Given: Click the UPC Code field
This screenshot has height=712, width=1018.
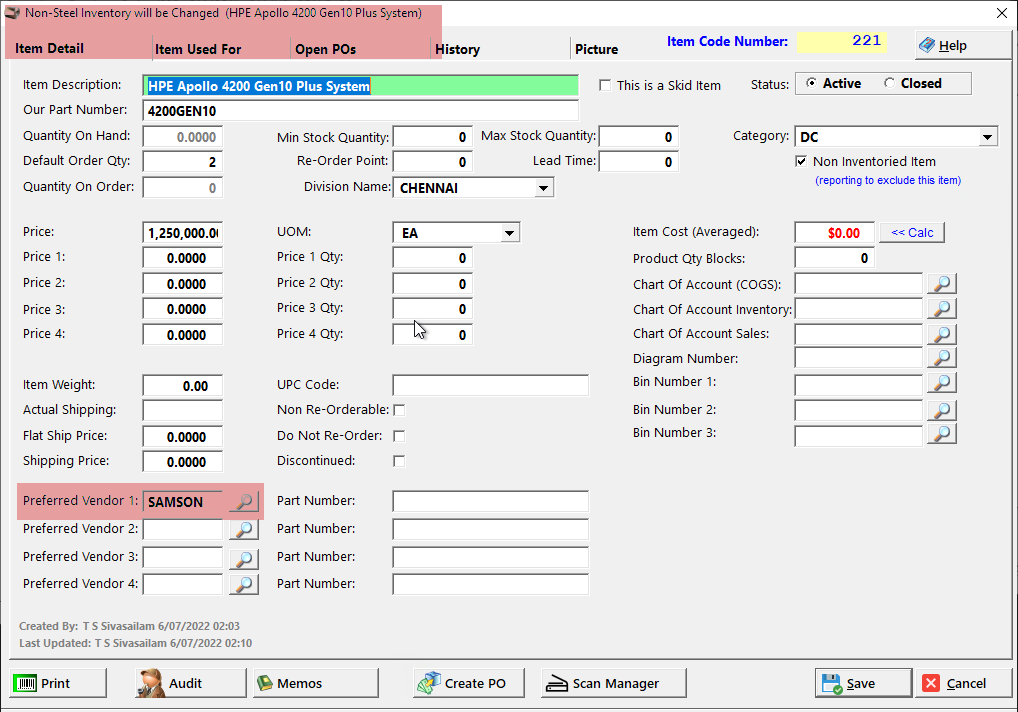Looking at the screenshot, I should [490, 385].
